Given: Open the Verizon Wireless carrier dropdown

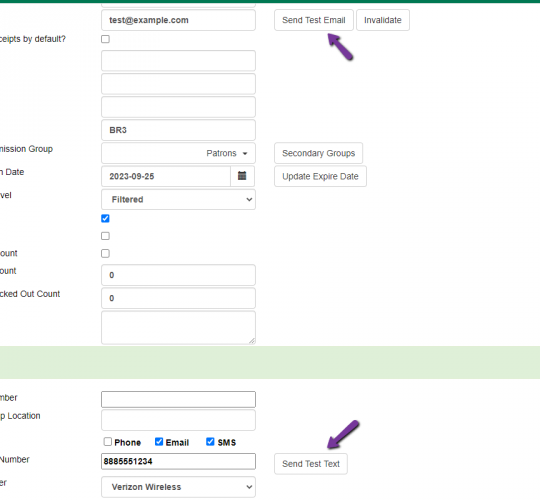Looking at the screenshot, I should point(178,487).
